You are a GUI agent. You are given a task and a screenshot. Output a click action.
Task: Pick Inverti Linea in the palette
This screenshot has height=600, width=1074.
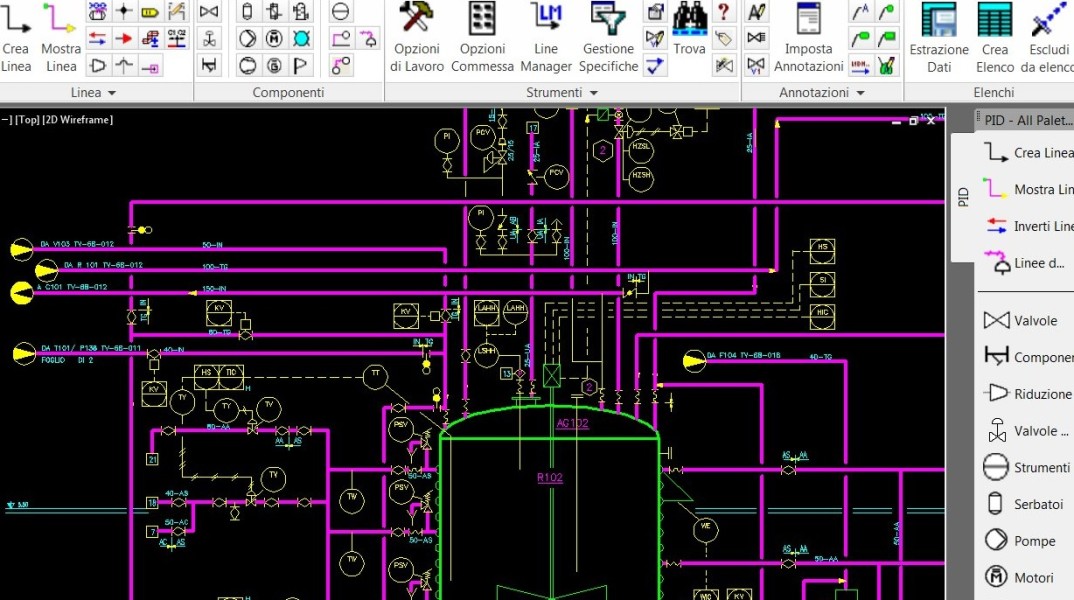(x=1041, y=226)
